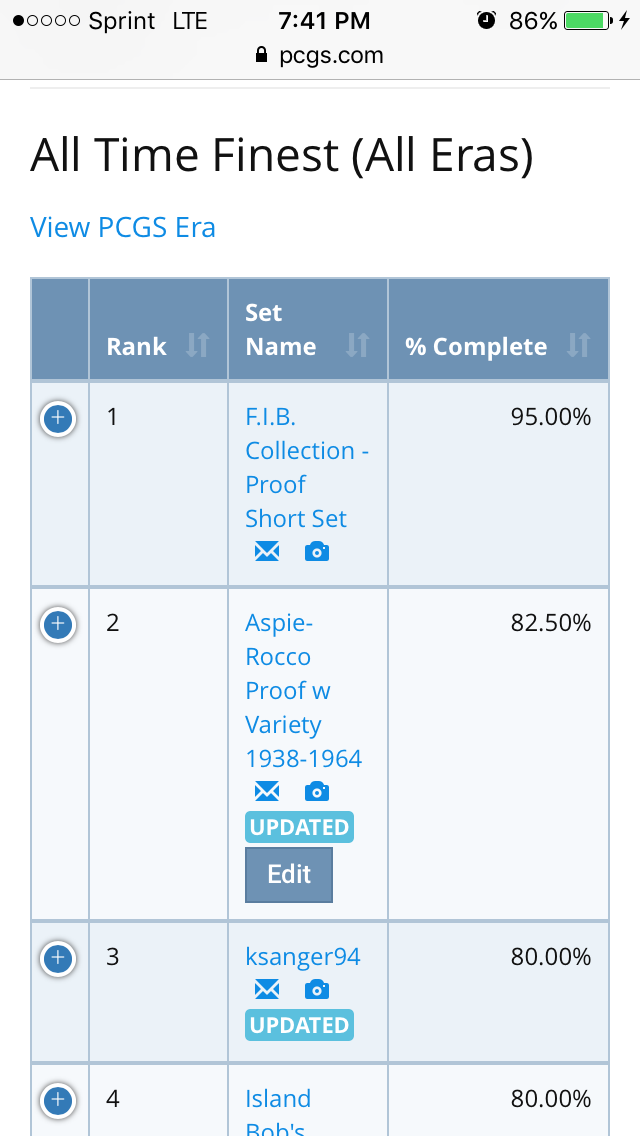Open View PCGS Era link
640x1136 pixels.
click(122, 227)
